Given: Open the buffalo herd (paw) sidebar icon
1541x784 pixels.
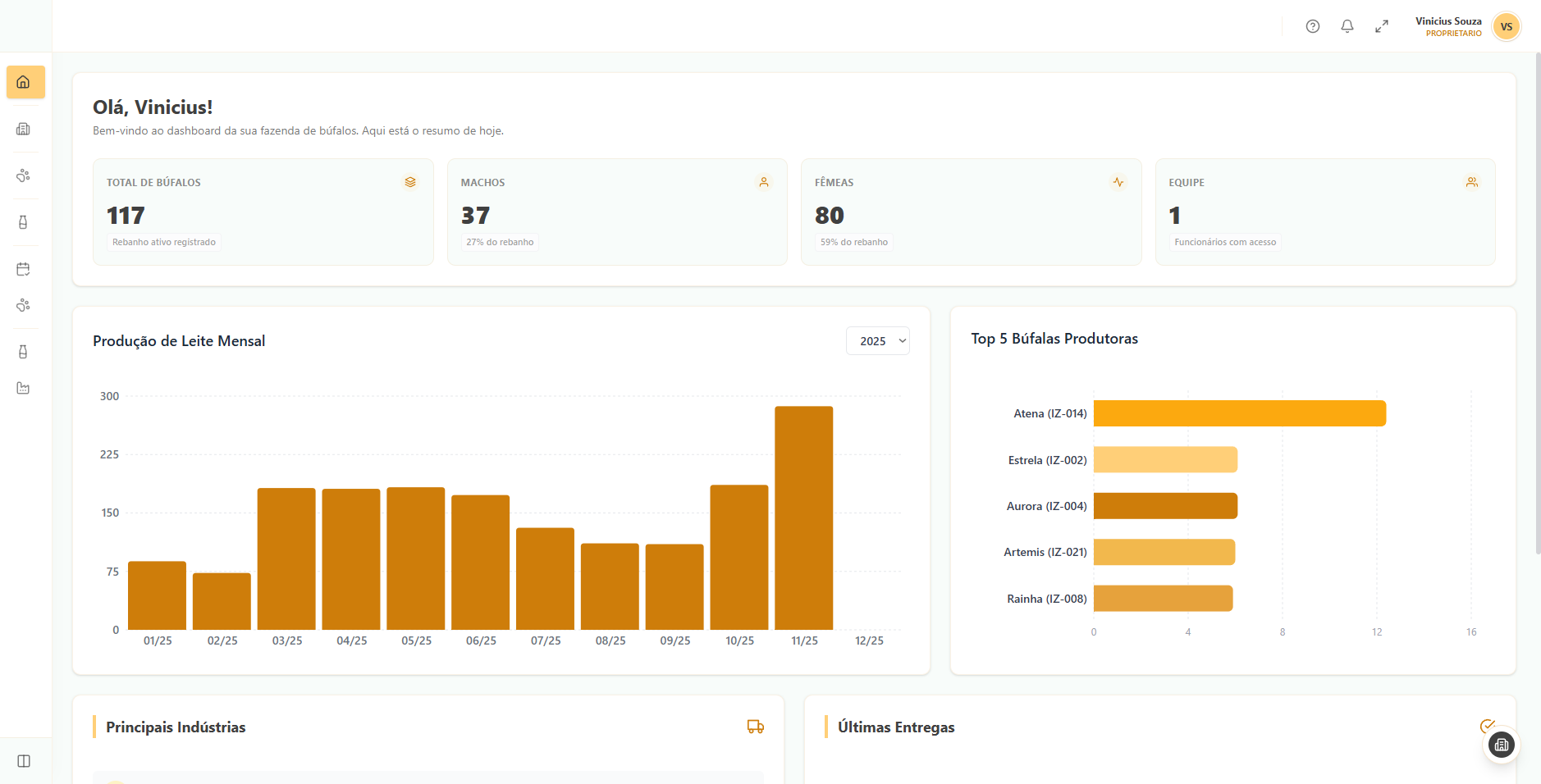Looking at the screenshot, I should click(24, 175).
